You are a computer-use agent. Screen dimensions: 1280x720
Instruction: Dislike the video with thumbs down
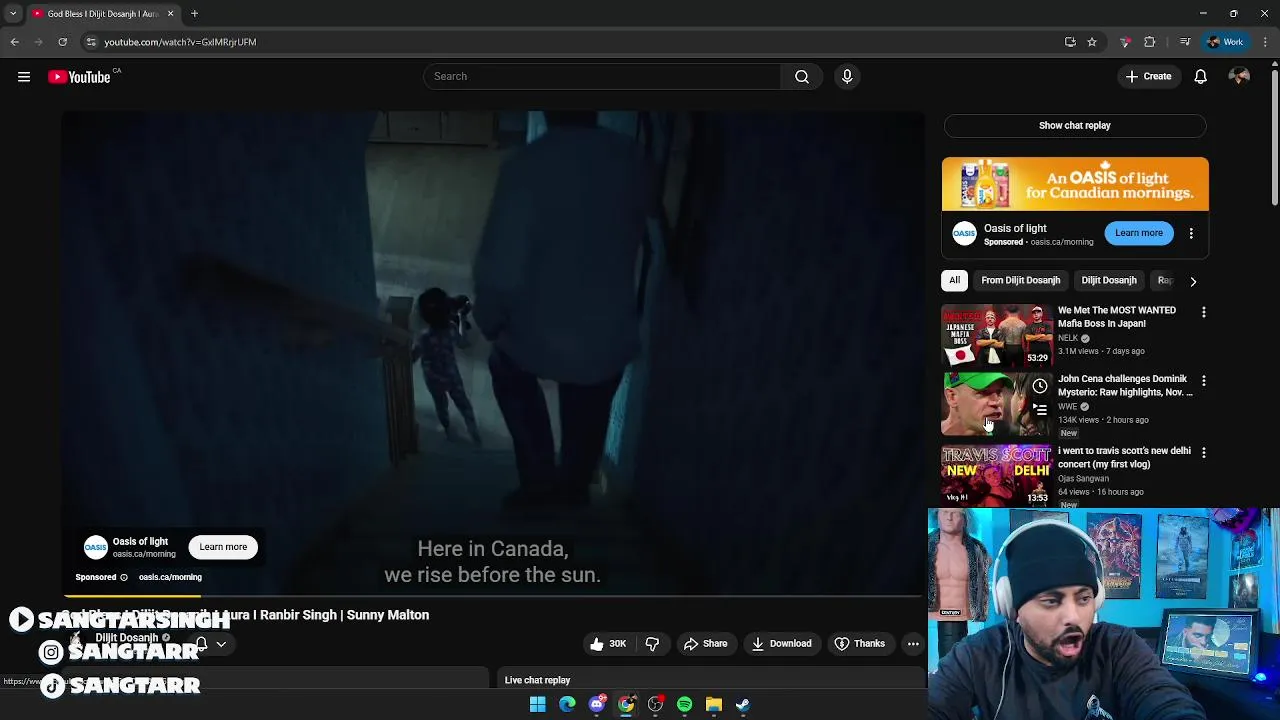[652, 644]
